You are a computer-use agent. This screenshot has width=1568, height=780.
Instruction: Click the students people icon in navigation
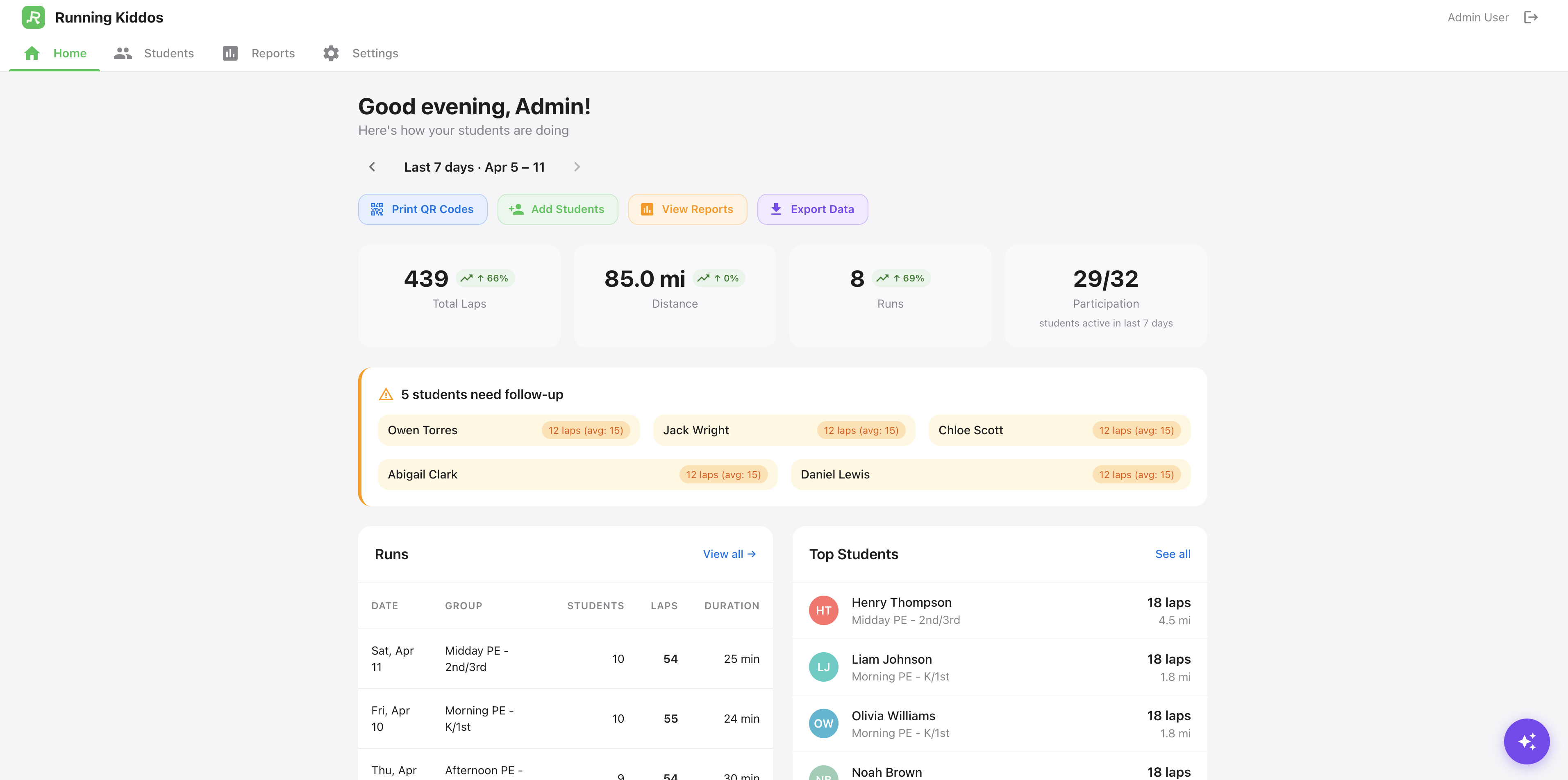(x=123, y=53)
